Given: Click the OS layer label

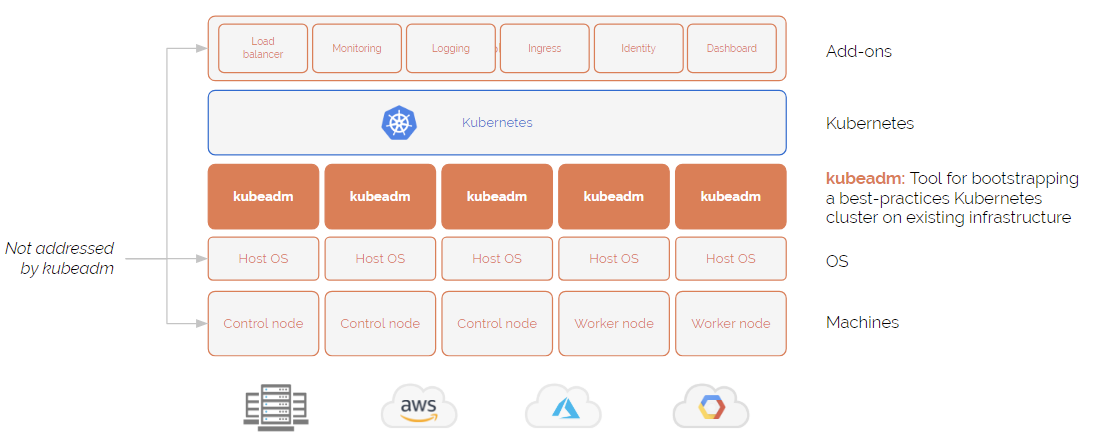Looking at the screenshot, I should pyautogui.click(x=837, y=261).
